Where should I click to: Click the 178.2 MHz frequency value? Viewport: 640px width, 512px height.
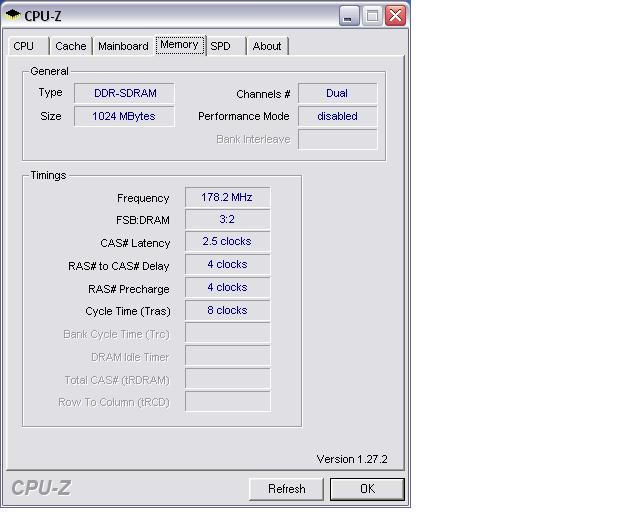[227, 198]
